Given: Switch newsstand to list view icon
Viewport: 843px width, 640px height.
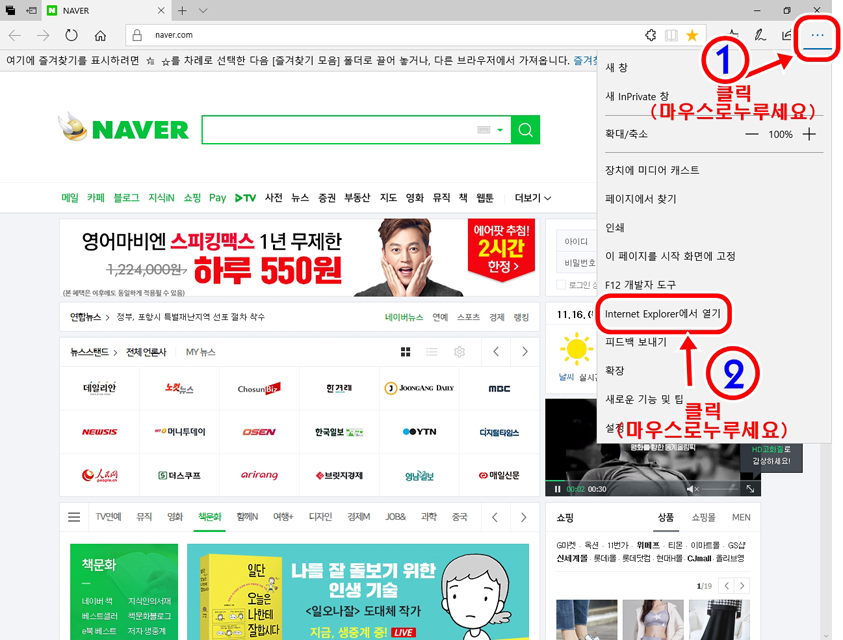Looking at the screenshot, I should [x=431, y=352].
